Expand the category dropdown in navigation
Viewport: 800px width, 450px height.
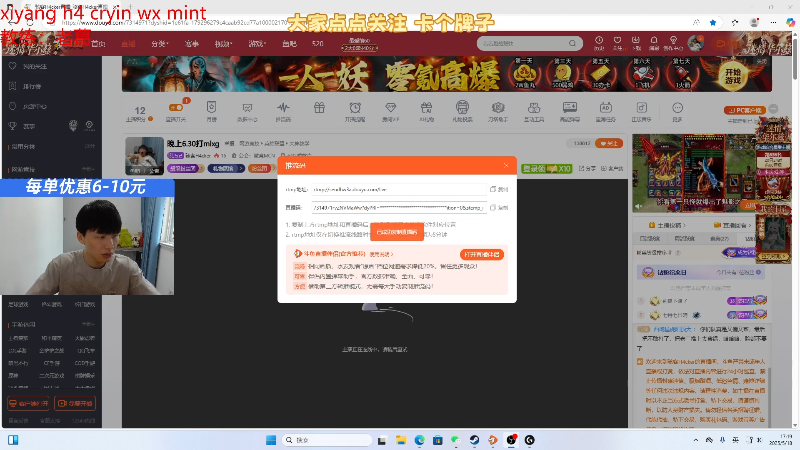coord(160,44)
